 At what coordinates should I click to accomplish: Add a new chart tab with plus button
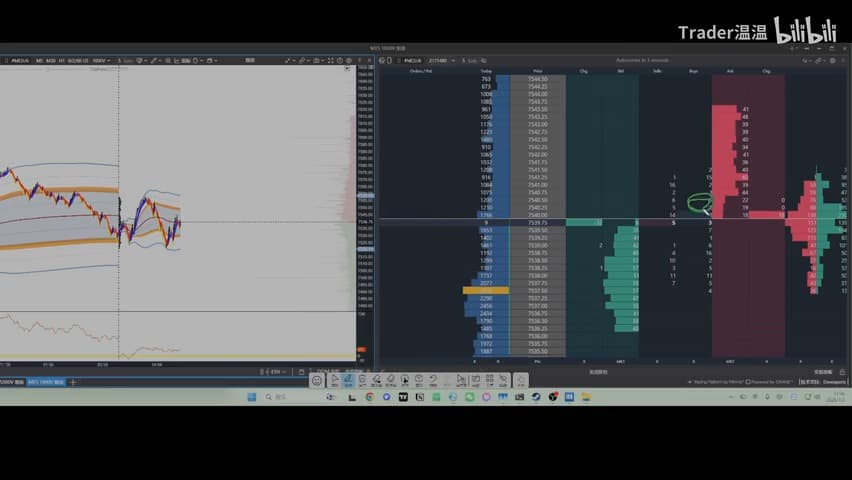tap(73, 382)
